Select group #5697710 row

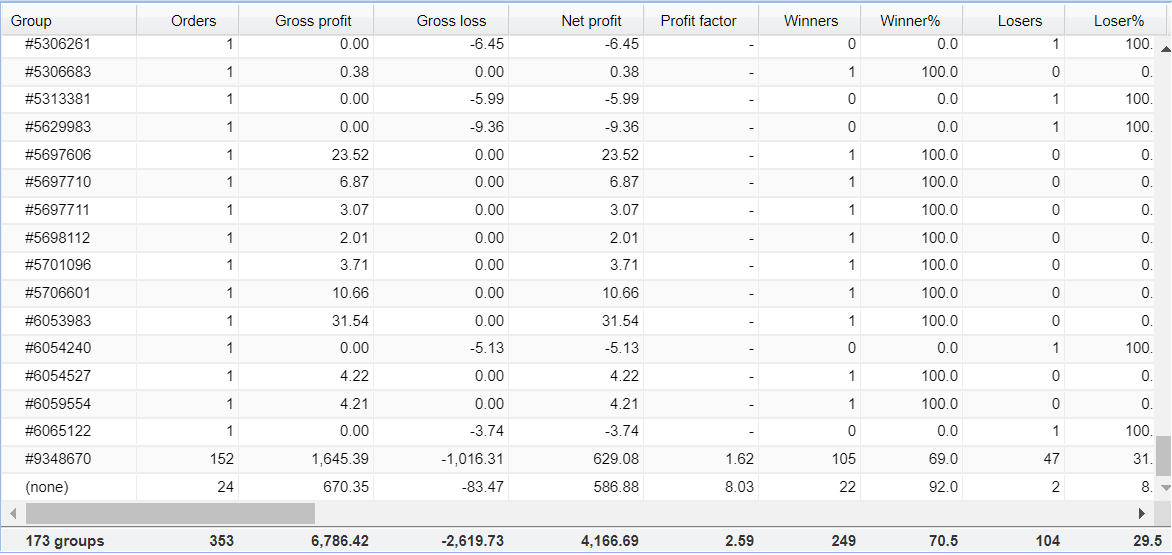tap(578, 182)
